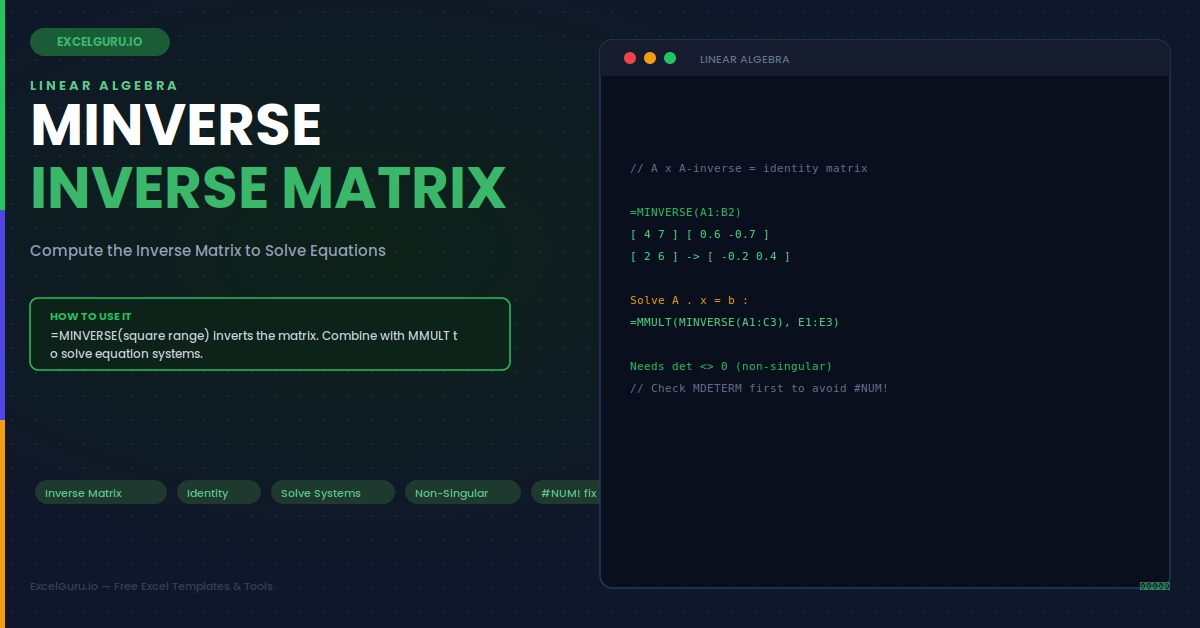Click '// Check MDETERM first to avoid #NUM!'

[759, 388]
